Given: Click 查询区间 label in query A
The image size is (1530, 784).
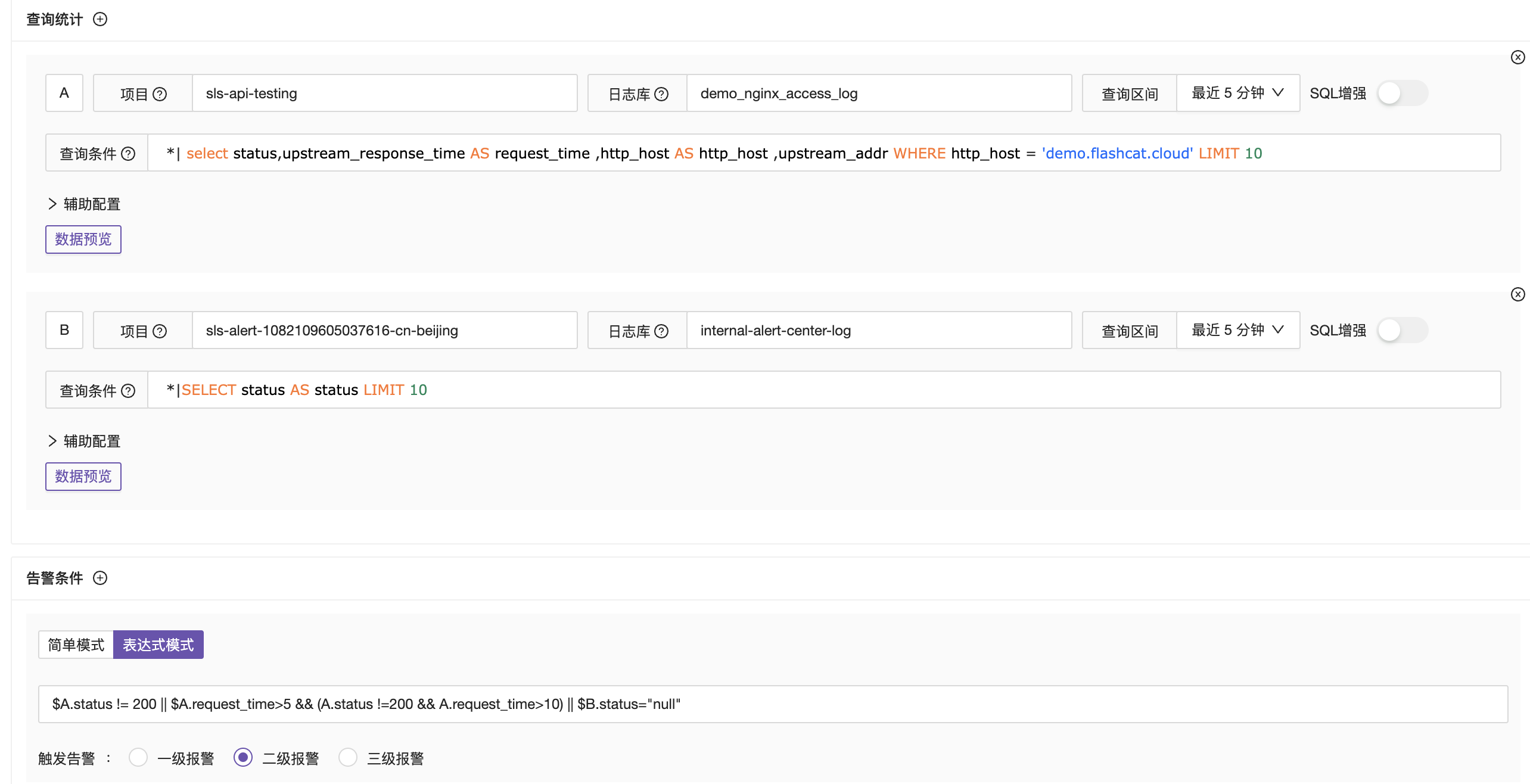Looking at the screenshot, I should pyautogui.click(x=1130, y=94).
